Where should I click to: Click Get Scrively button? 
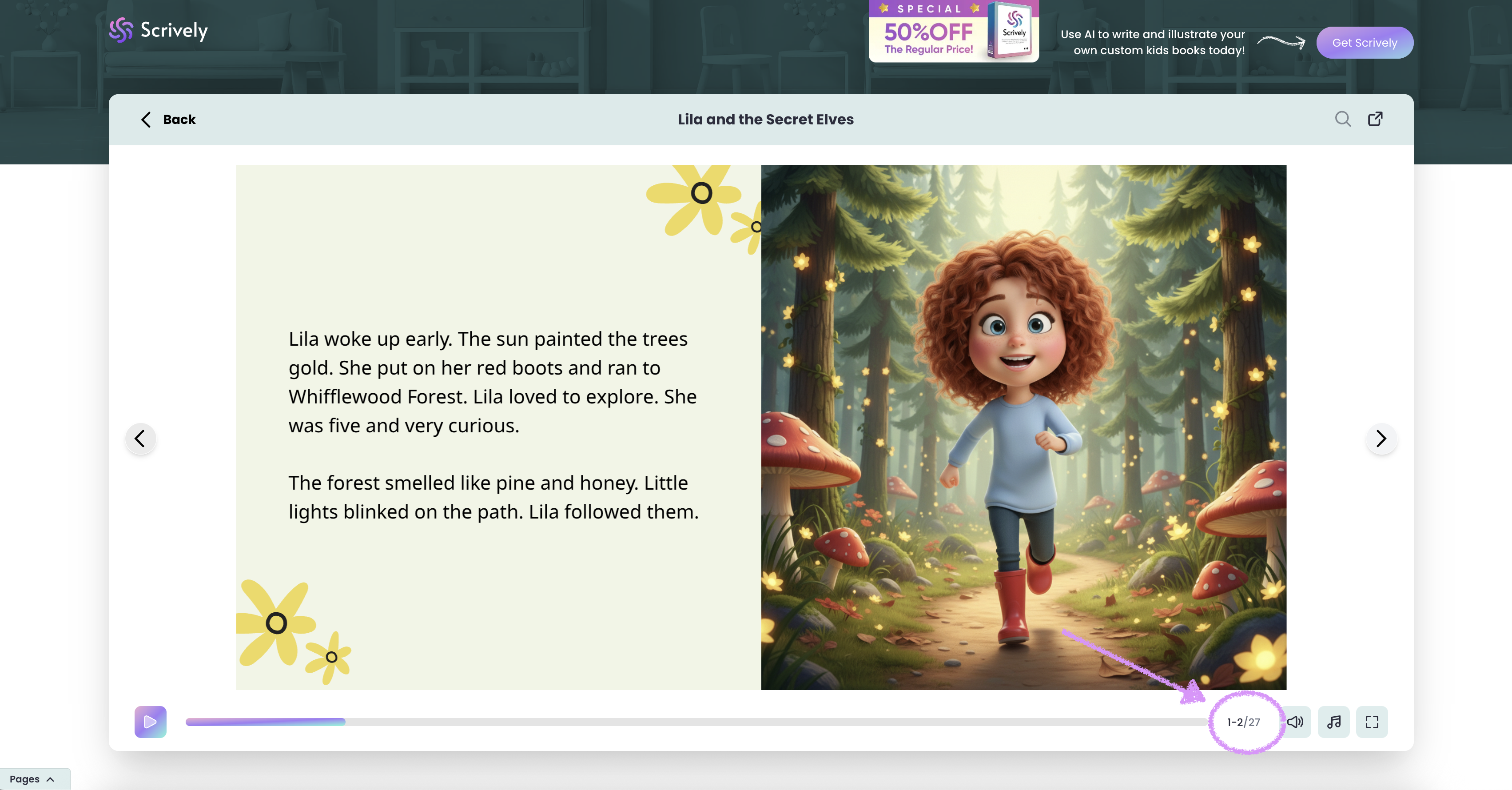click(x=1364, y=43)
